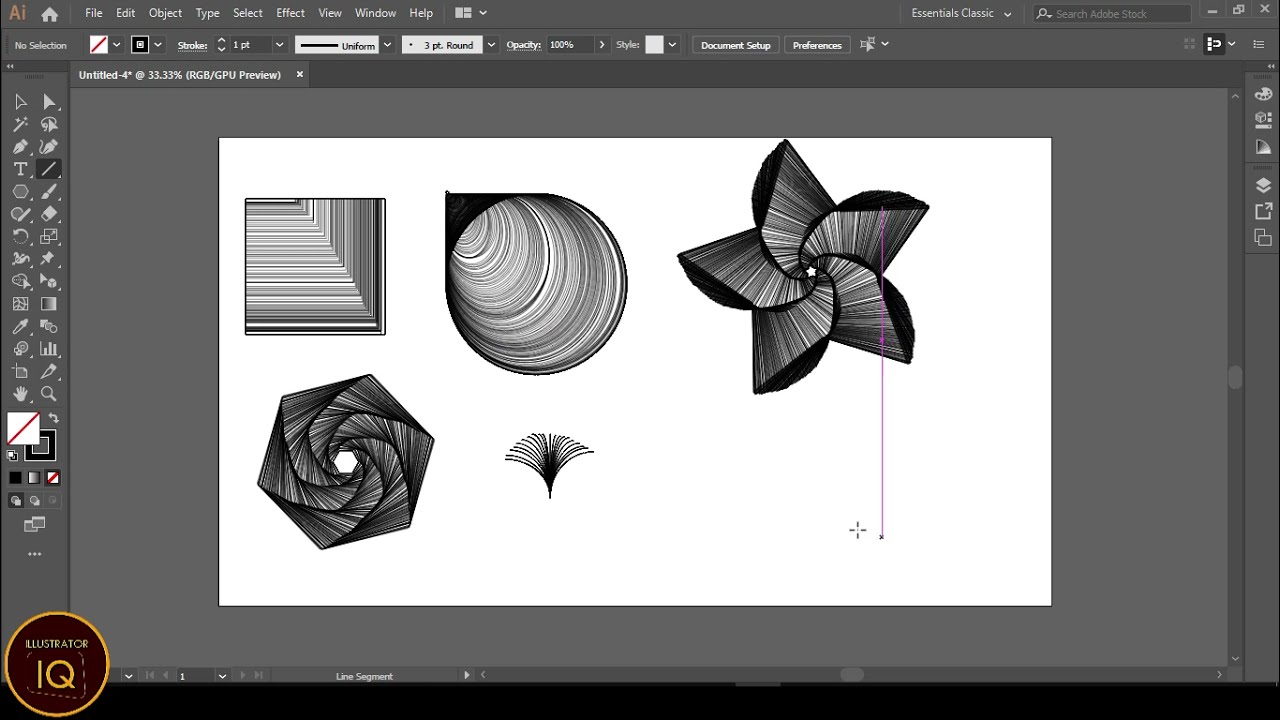
Task: Set paint mode to solid Color
Action: [15, 478]
